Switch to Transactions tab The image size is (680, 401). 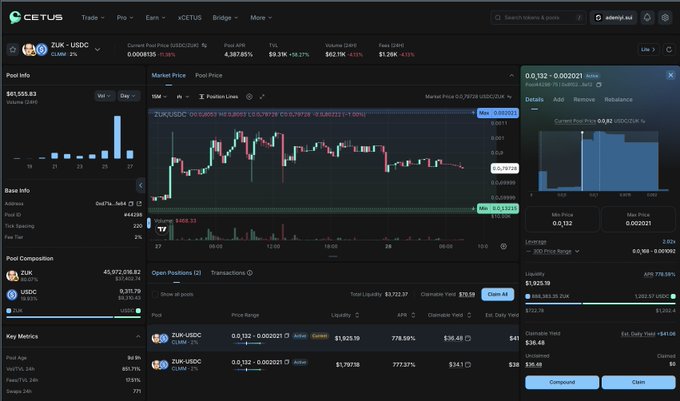(x=228, y=273)
